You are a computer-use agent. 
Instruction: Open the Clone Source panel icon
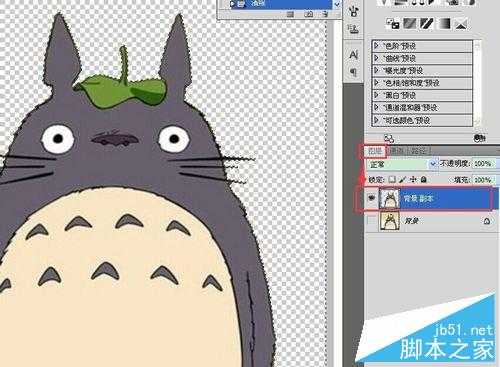tap(354, 30)
